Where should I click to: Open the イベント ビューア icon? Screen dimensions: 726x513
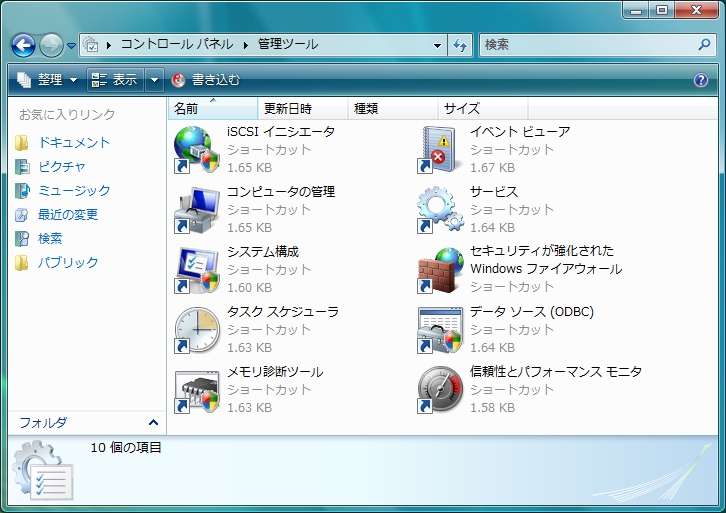[x=440, y=150]
